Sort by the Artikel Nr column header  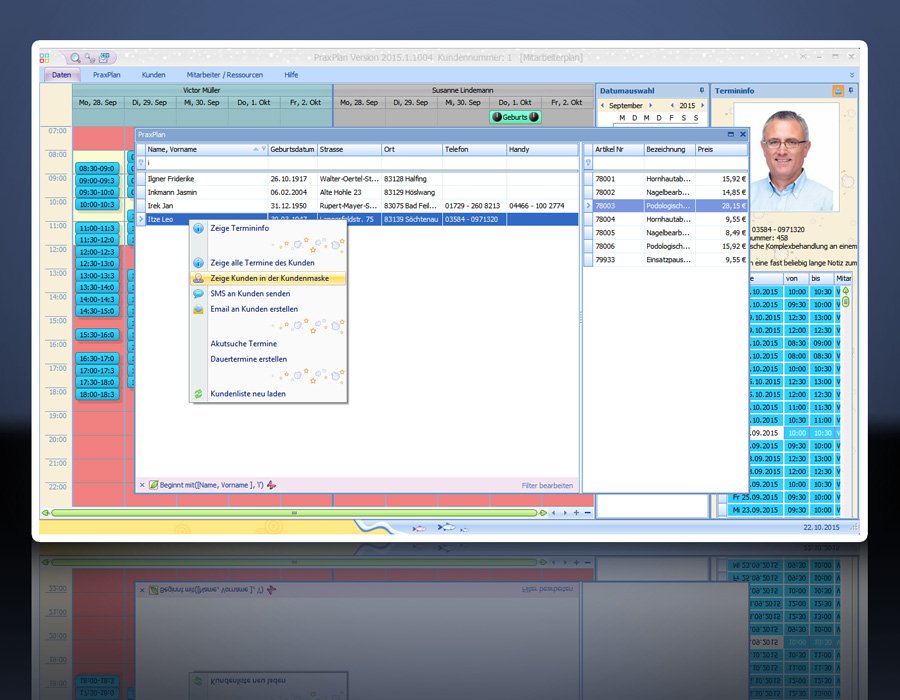[x=618, y=149]
